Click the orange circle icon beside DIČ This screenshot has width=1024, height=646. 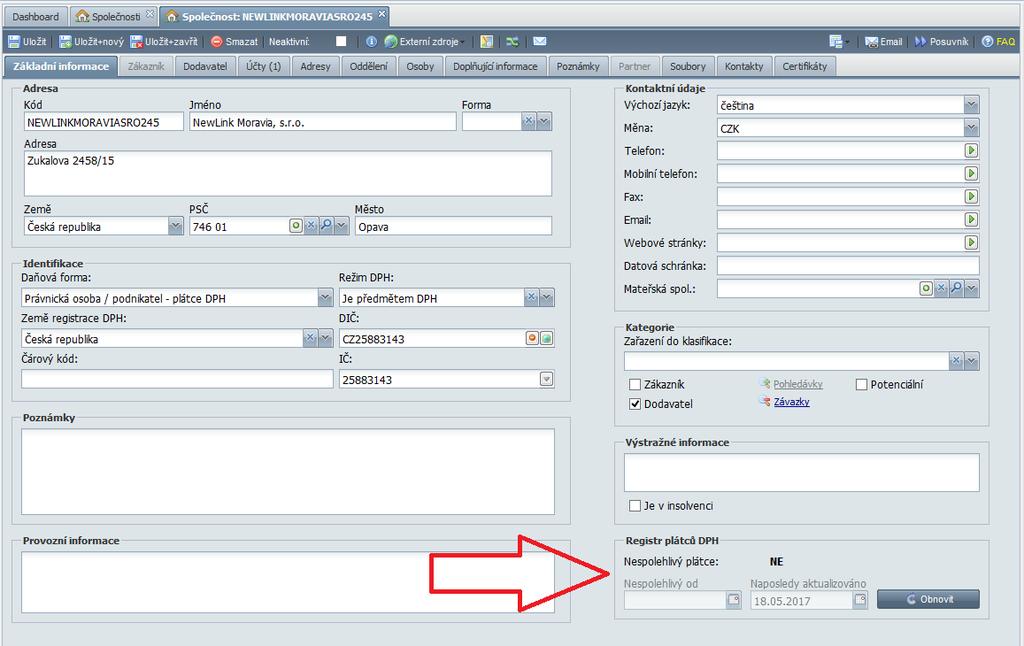[532, 338]
